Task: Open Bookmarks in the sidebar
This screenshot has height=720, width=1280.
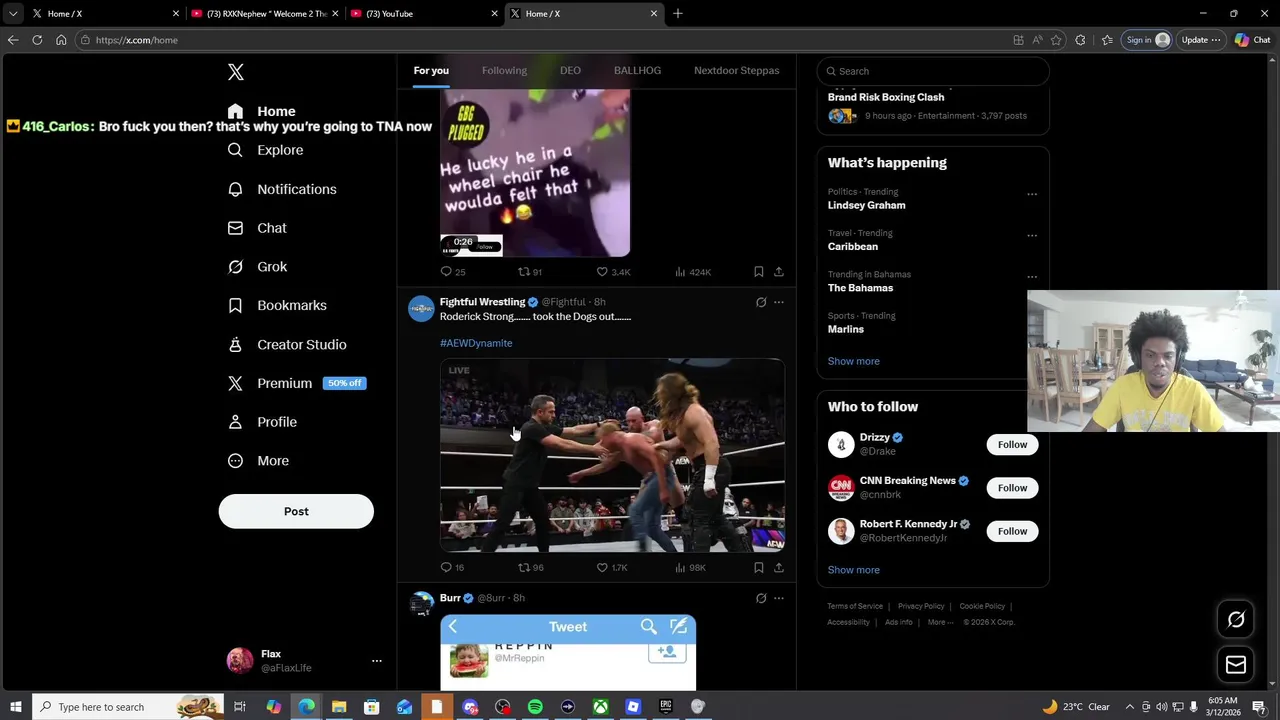Action: click(x=277, y=305)
